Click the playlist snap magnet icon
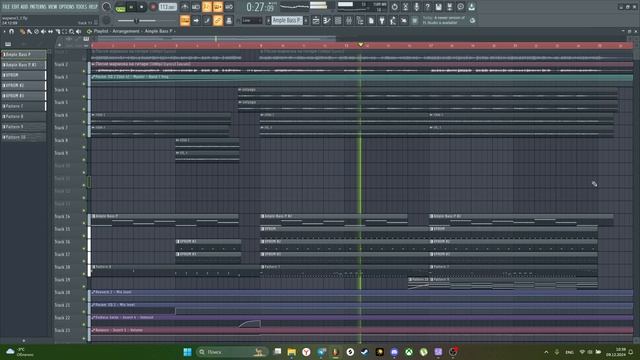640x360 pixels. 11,31
